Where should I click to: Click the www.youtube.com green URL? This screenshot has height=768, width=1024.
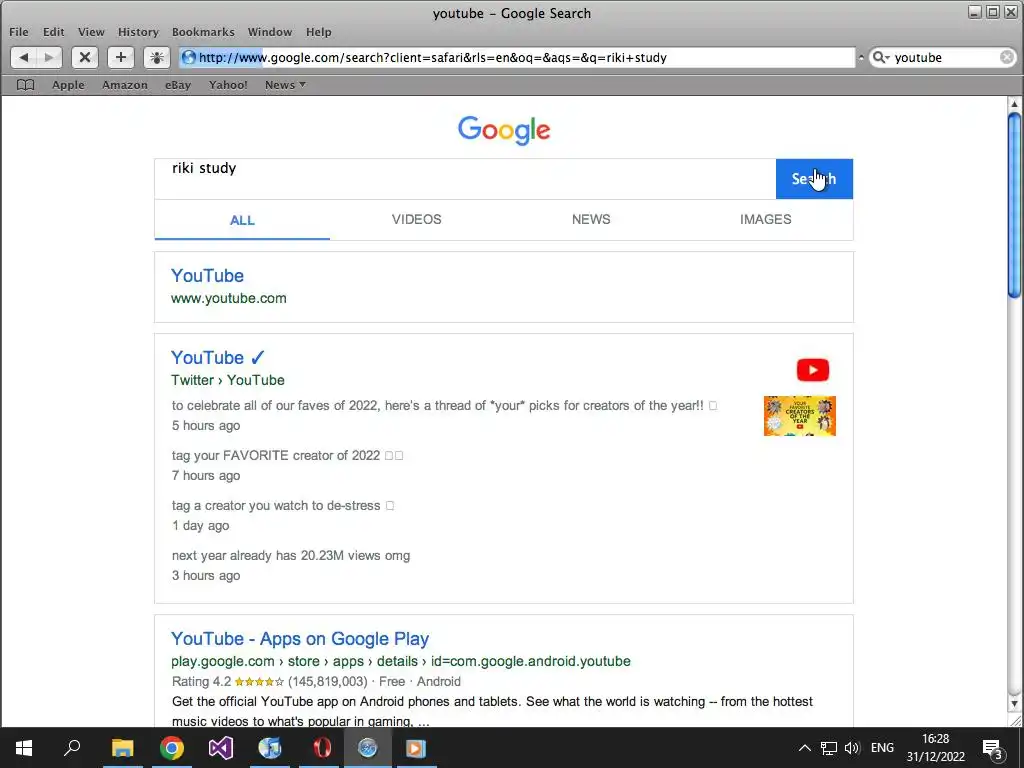click(x=229, y=298)
